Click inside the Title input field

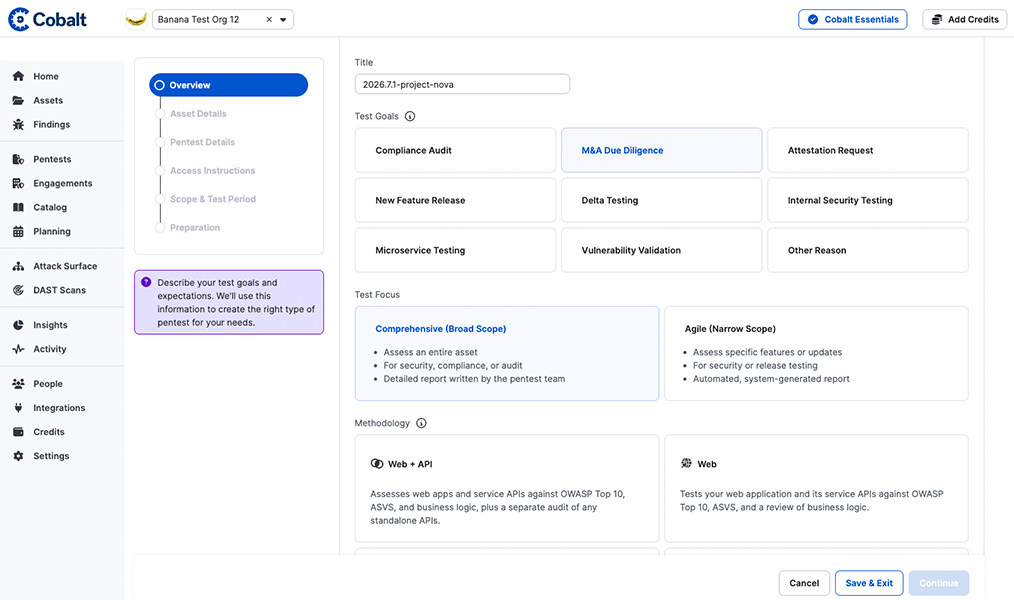coord(462,84)
